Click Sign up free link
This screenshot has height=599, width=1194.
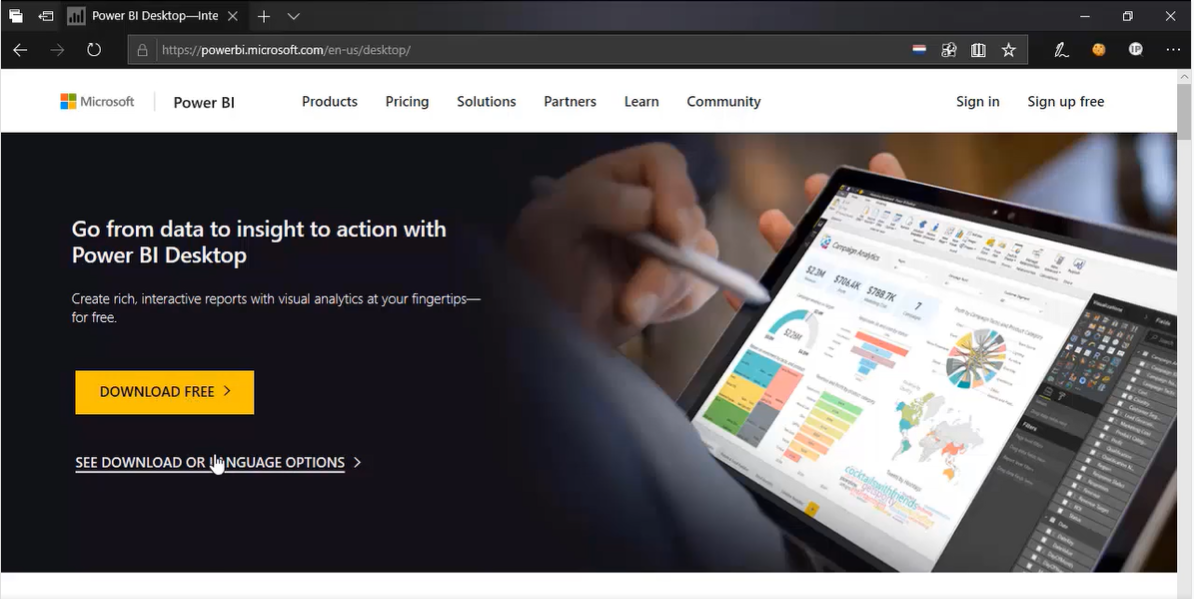point(1065,101)
